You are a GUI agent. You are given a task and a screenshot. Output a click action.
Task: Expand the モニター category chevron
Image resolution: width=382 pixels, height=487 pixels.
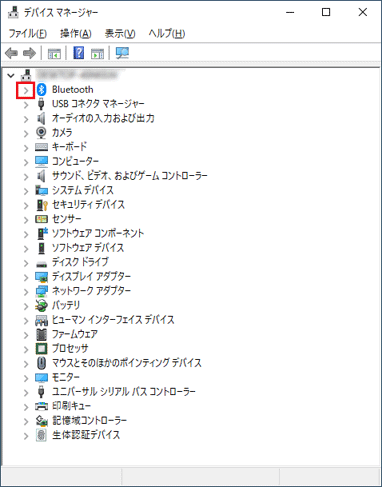(x=26, y=378)
